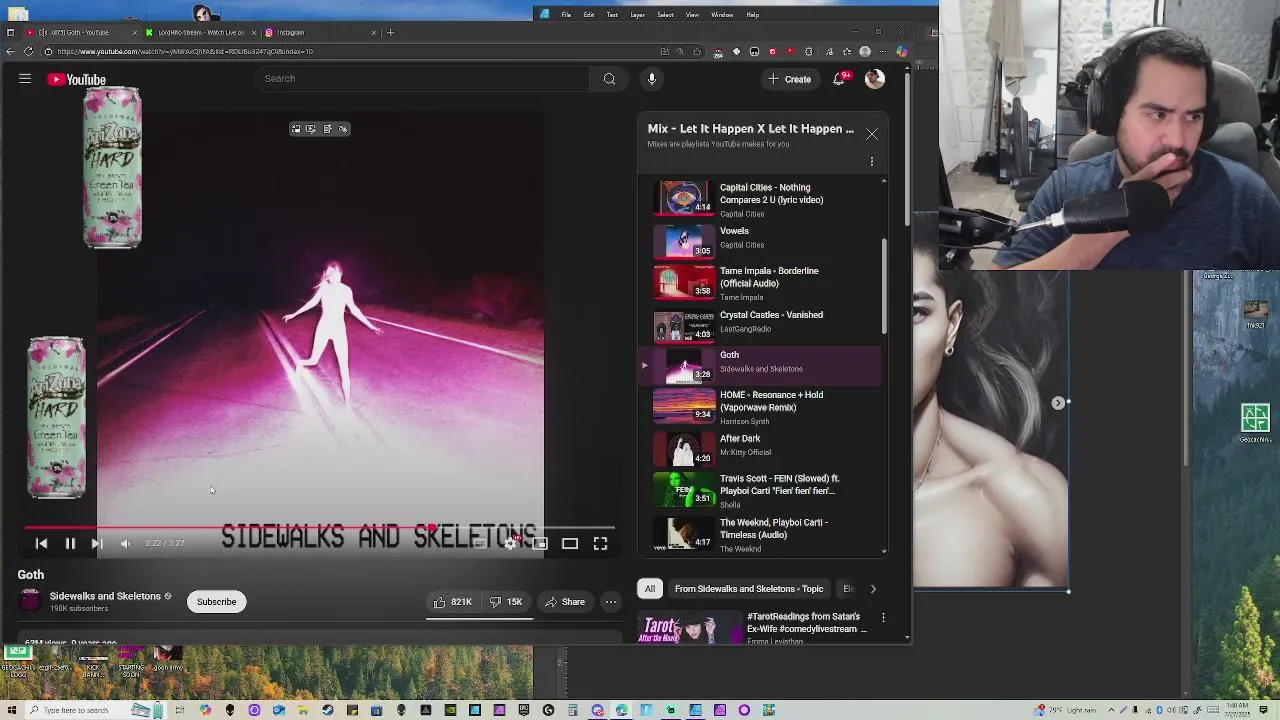Open Steam from the taskbar
The image size is (1280, 720).
327,710
